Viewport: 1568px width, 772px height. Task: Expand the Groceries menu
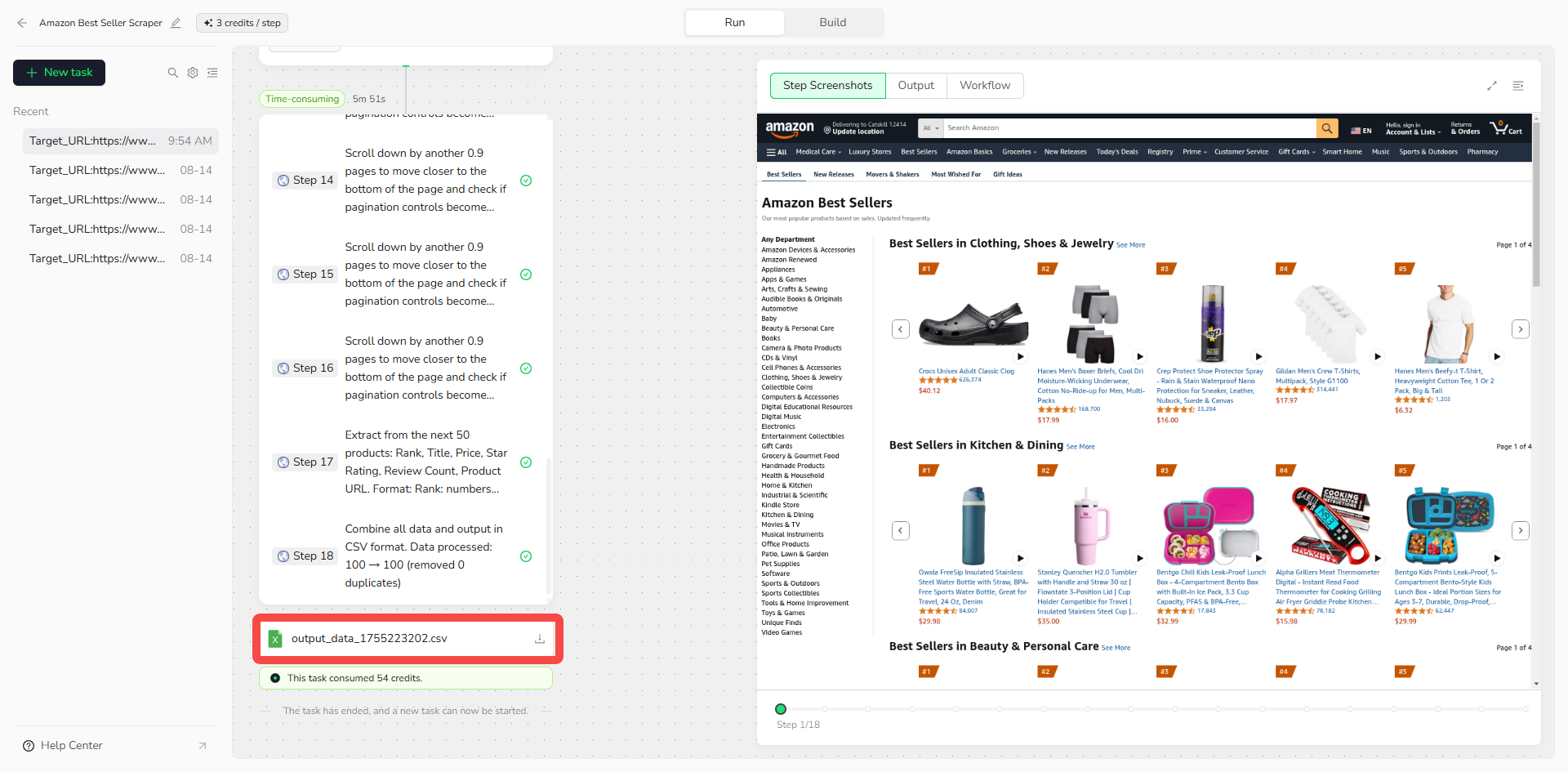(1019, 152)
